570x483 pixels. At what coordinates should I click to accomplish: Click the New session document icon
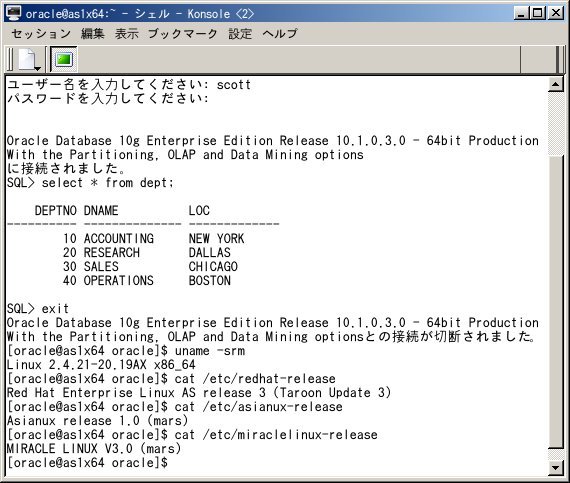point(26,59)
